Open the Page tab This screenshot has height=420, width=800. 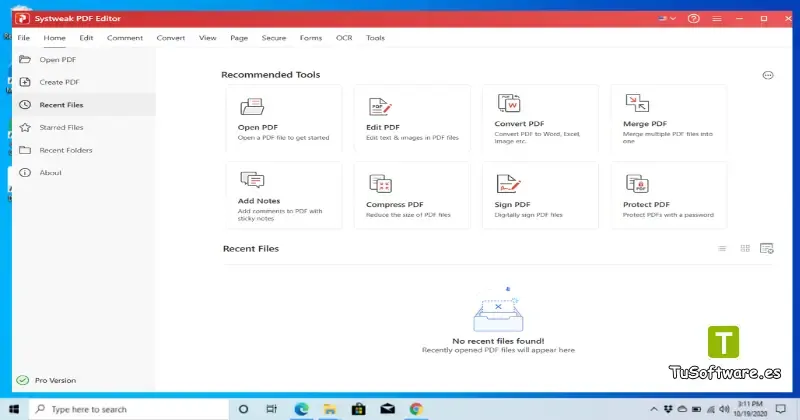(x=239, y=38)
